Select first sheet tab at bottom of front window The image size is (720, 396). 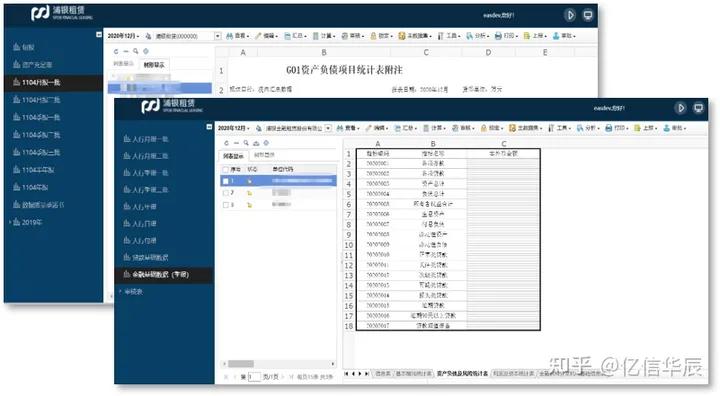(383, 374)
